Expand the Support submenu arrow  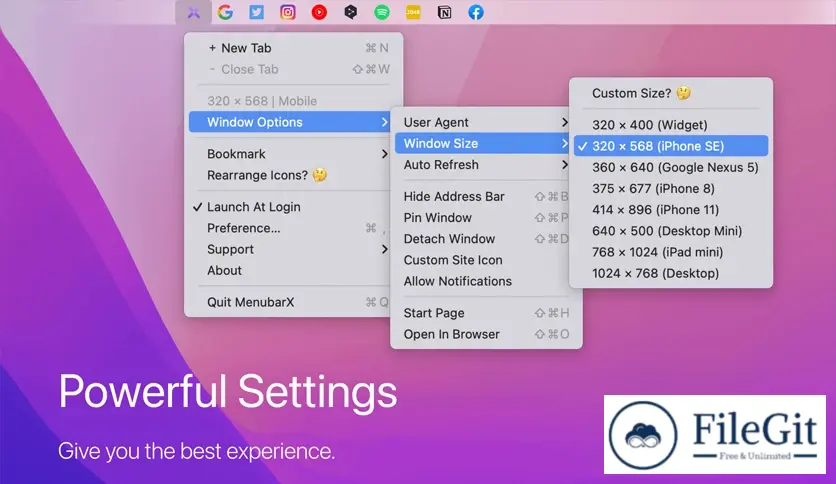tap(384, 249)
